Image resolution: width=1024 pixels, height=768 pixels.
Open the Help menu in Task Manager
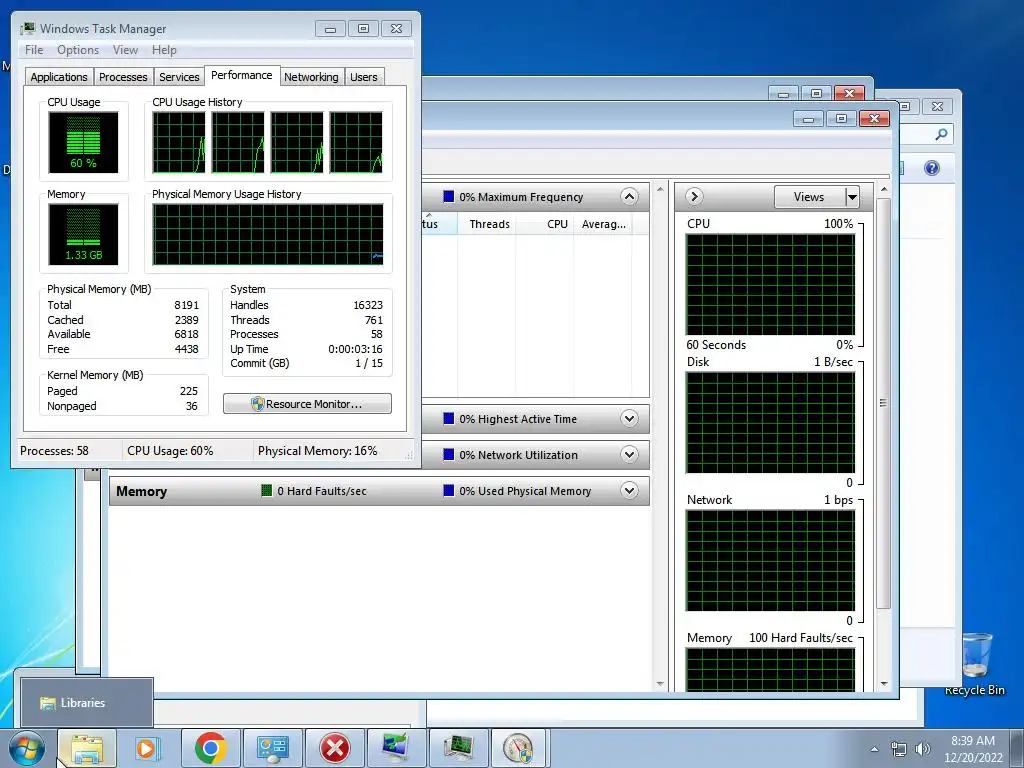(164, 50)
